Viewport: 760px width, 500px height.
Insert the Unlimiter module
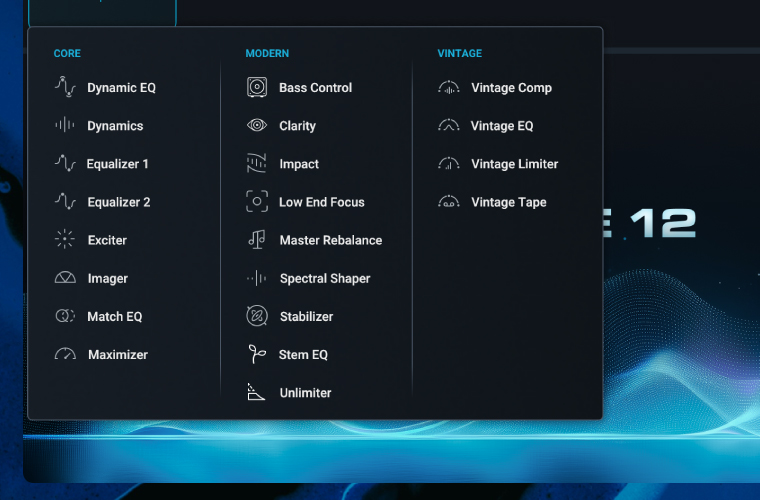[305, 393]
